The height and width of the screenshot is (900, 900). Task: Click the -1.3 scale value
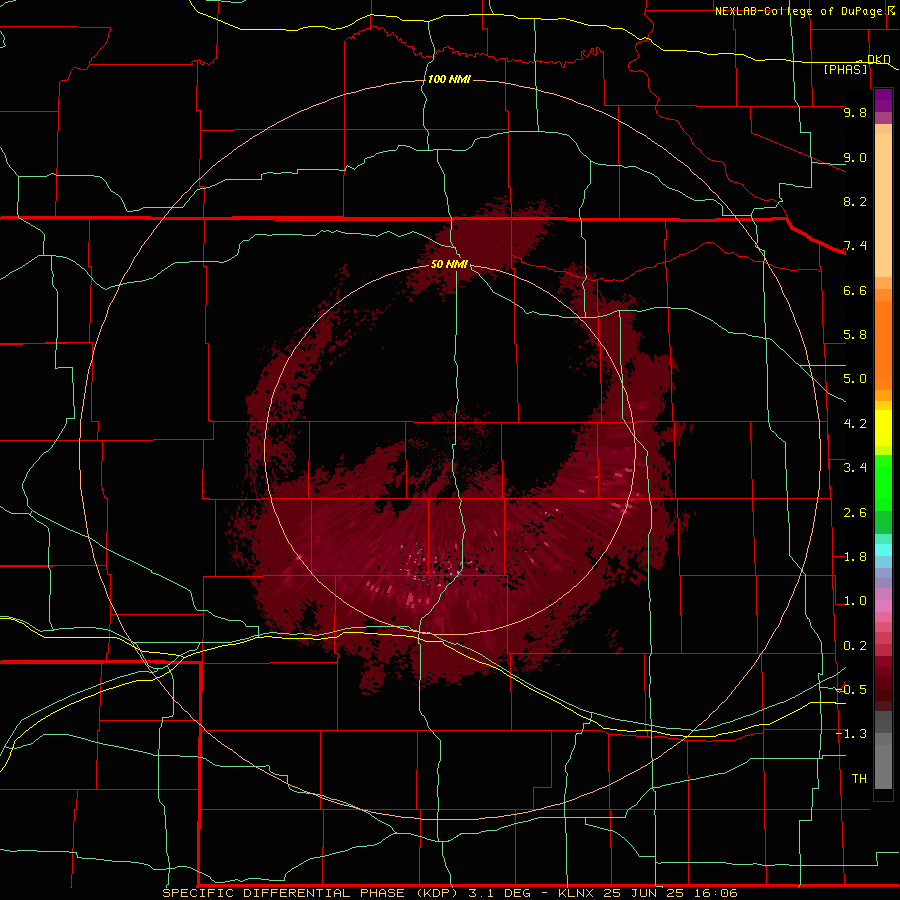(x=852, y=734)
